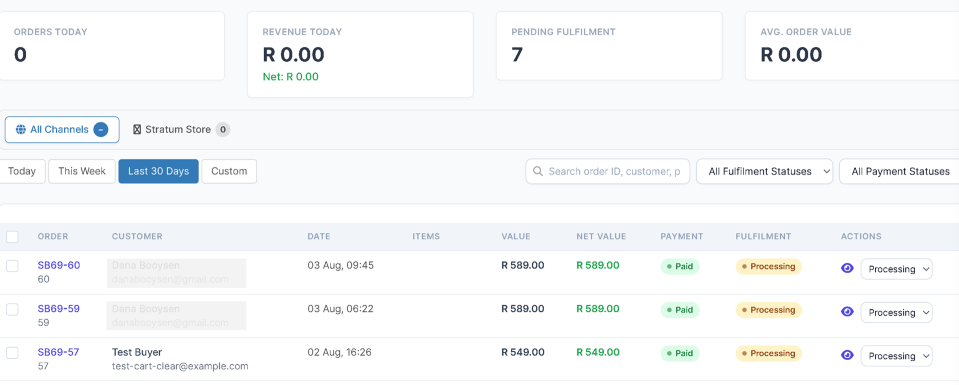This screenshot has width=959, height=385.
Task: Click the FULFILMENT column header
Action: tap(763, 236)
